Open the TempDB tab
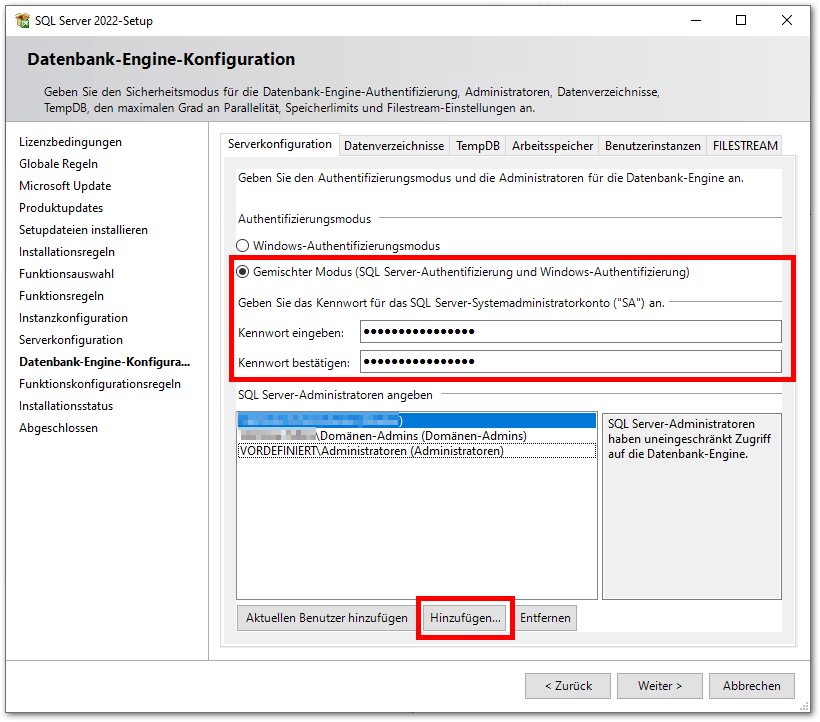820x722 pixels. pyautogui.click(x=478, y=146)
